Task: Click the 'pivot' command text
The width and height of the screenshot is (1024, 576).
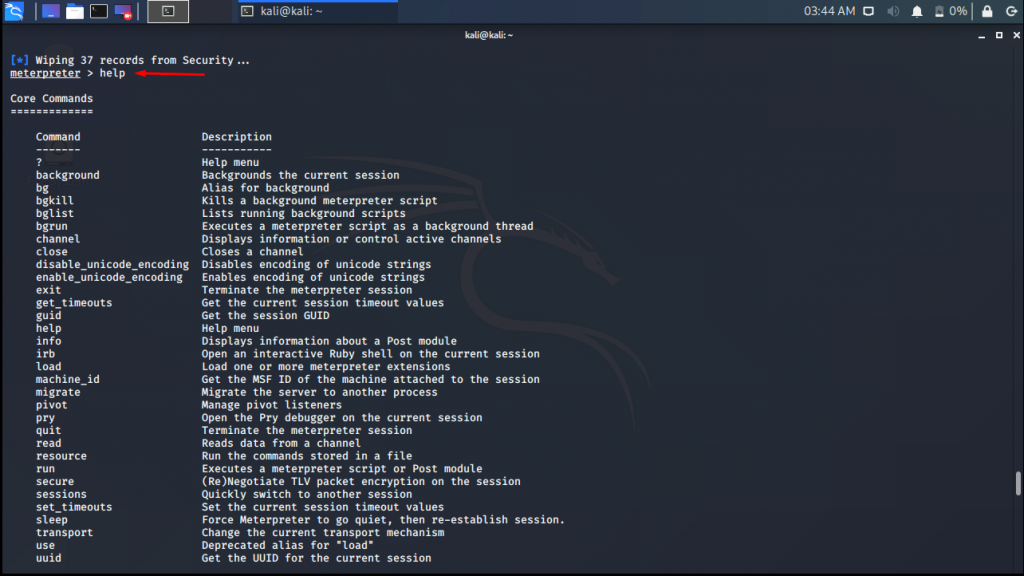Action: [52, 405]
